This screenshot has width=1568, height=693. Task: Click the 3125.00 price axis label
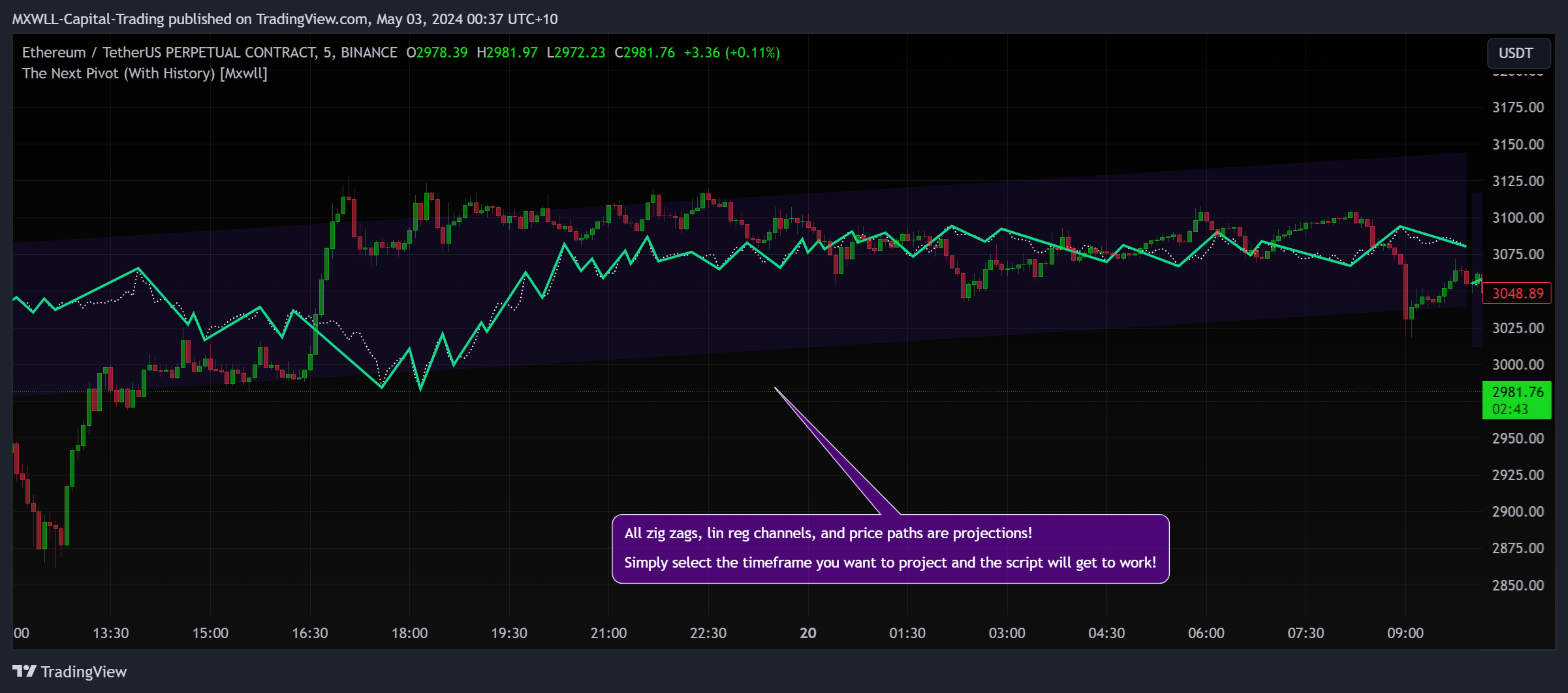pyautogui.click(x=1518, y=181)
